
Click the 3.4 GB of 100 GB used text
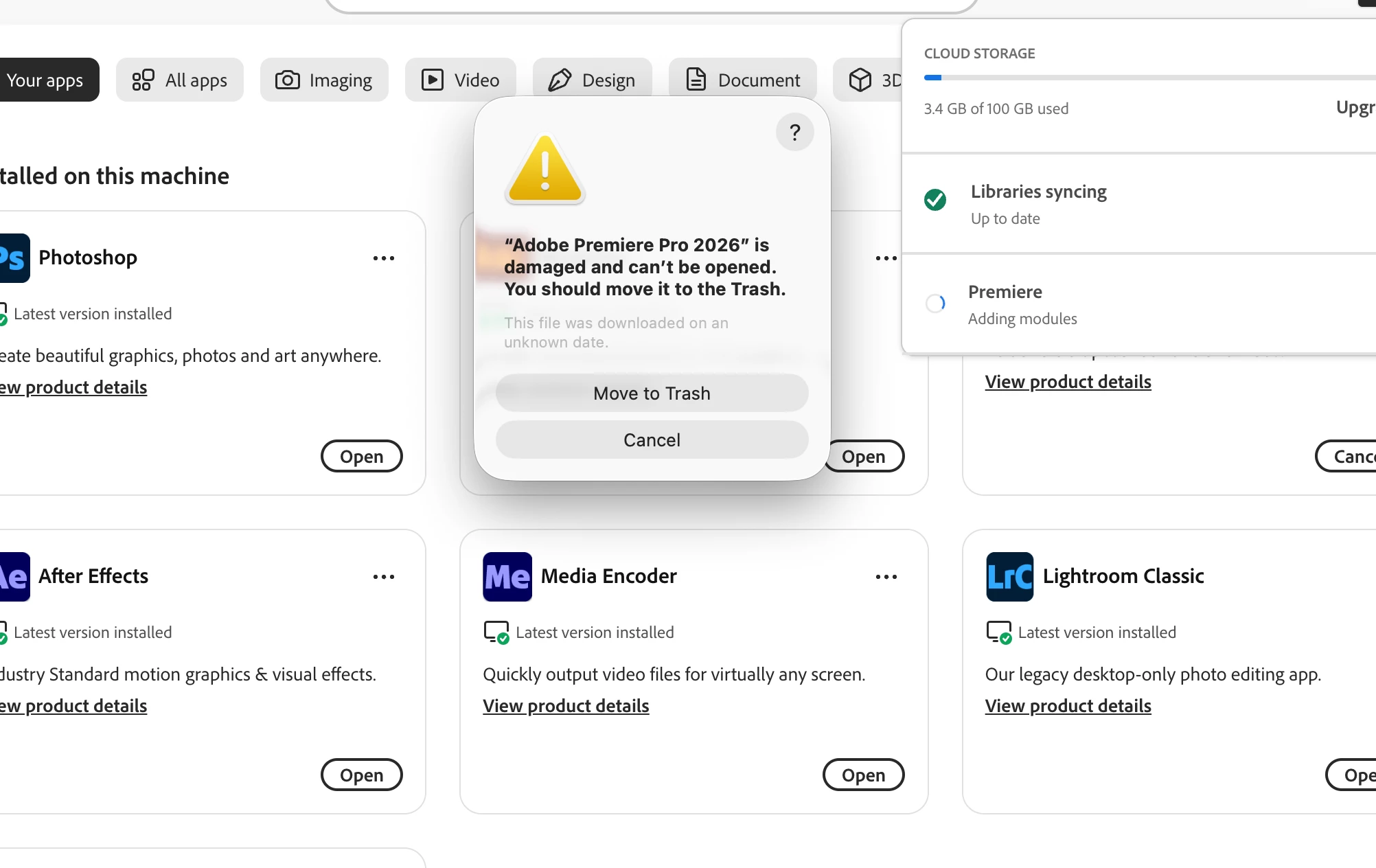pos(996,108)
